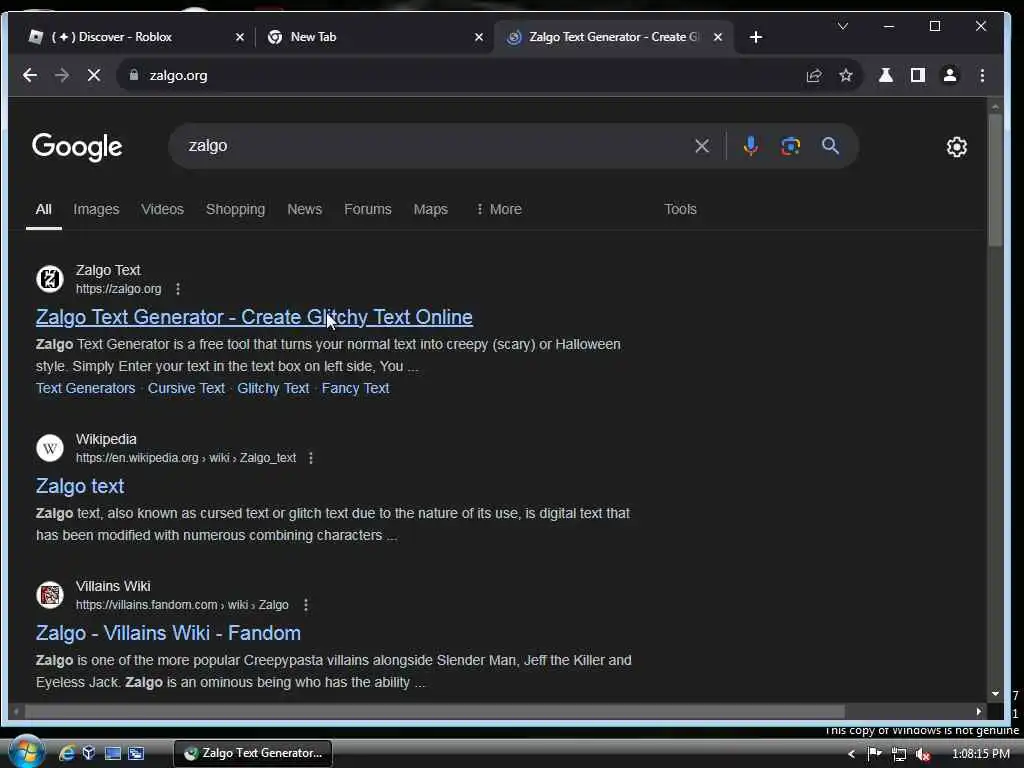Open the Cursive Text sitelink

(186, 388)
